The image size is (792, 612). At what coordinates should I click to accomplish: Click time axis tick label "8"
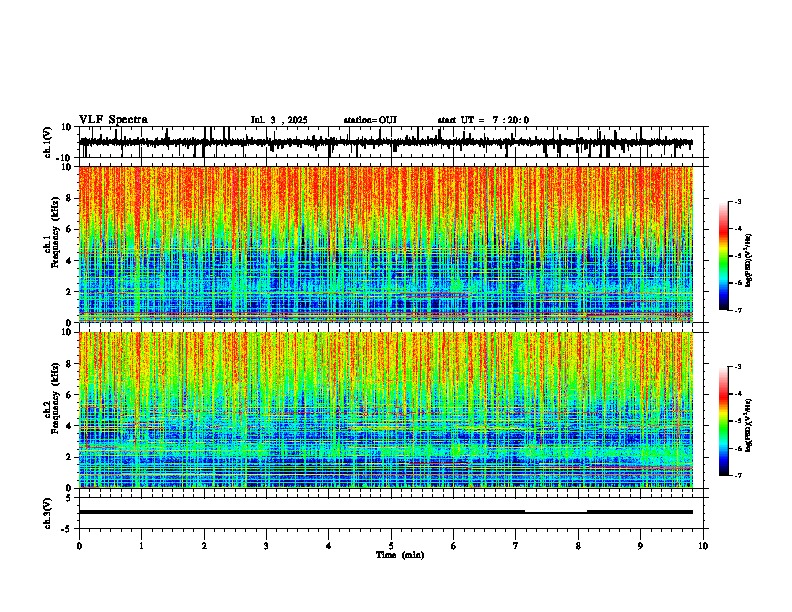[x=578, y=546]
